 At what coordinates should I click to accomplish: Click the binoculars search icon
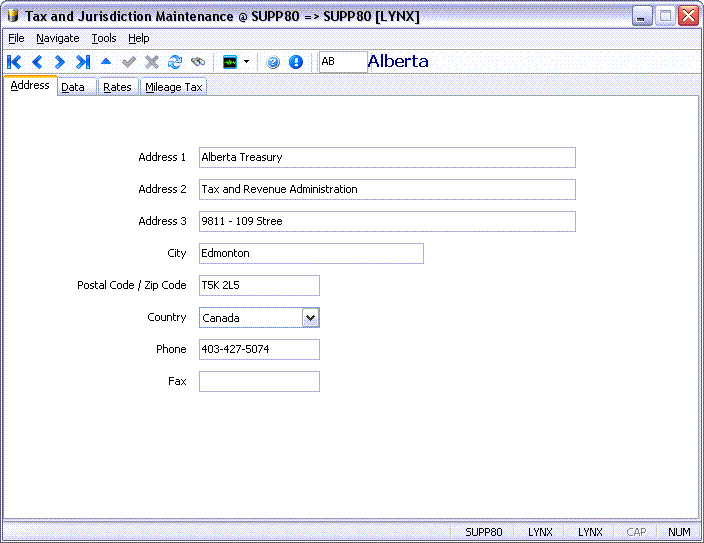(198, 62)
